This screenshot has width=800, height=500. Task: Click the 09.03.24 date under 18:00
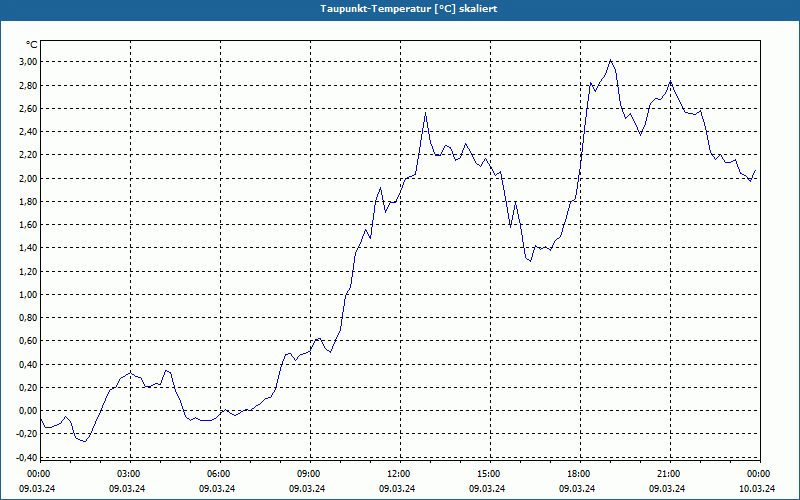577,489
